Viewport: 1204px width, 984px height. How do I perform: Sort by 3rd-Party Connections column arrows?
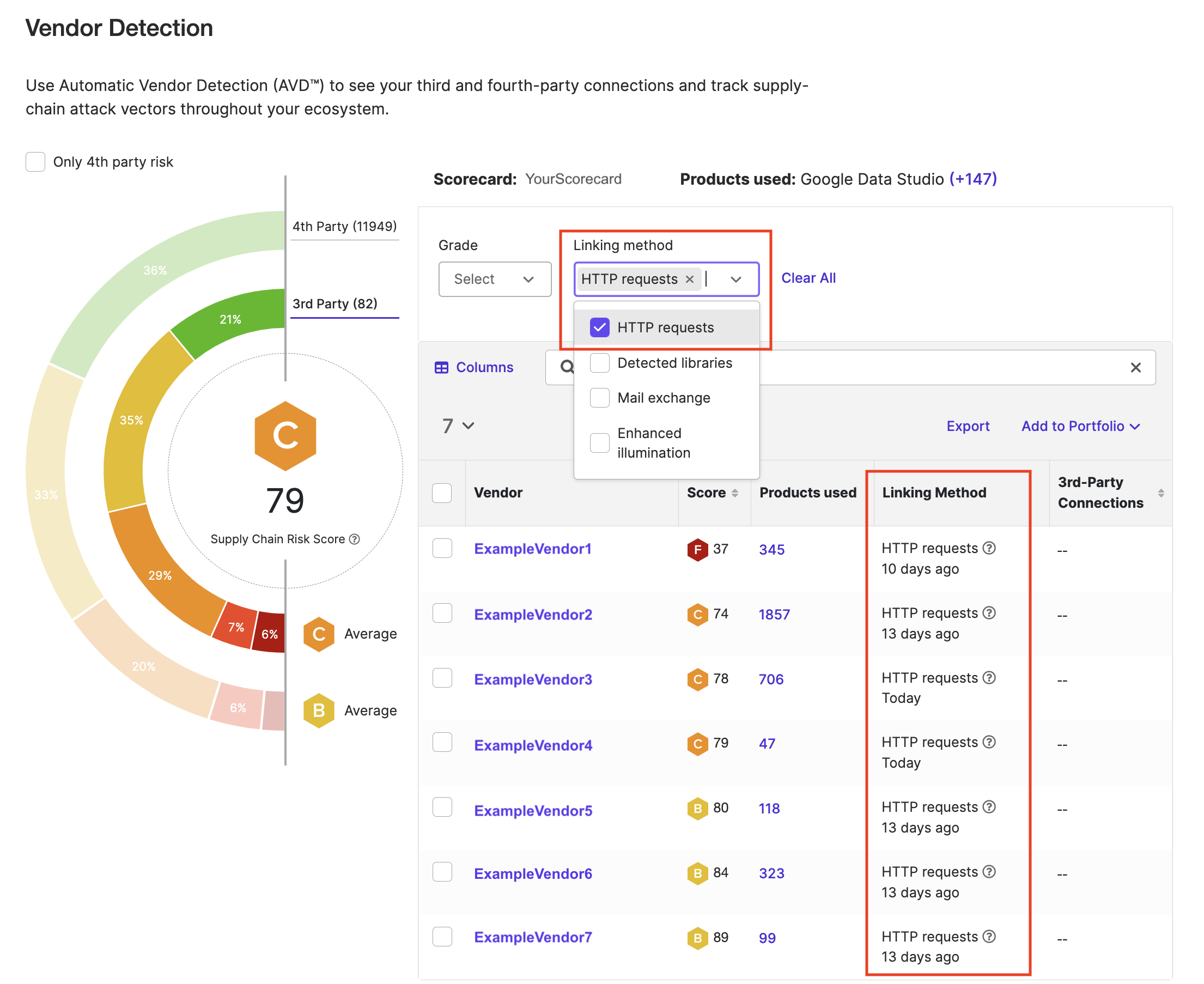coord(1160,493)
